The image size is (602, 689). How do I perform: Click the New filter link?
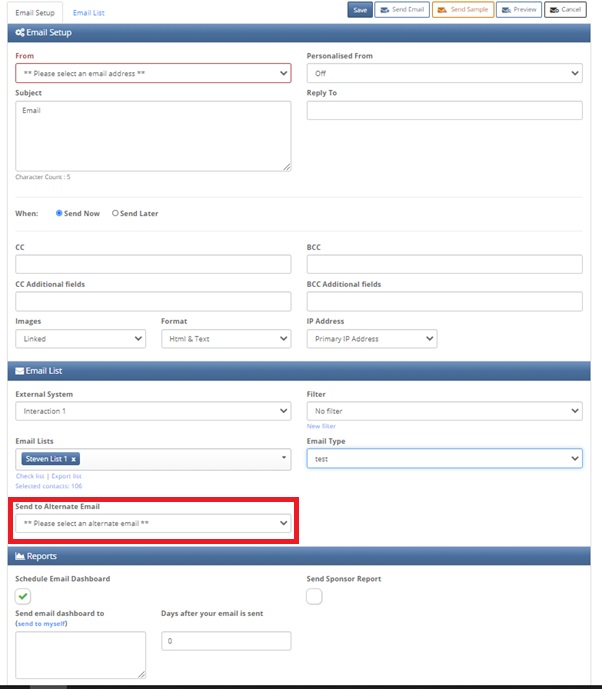321,426
